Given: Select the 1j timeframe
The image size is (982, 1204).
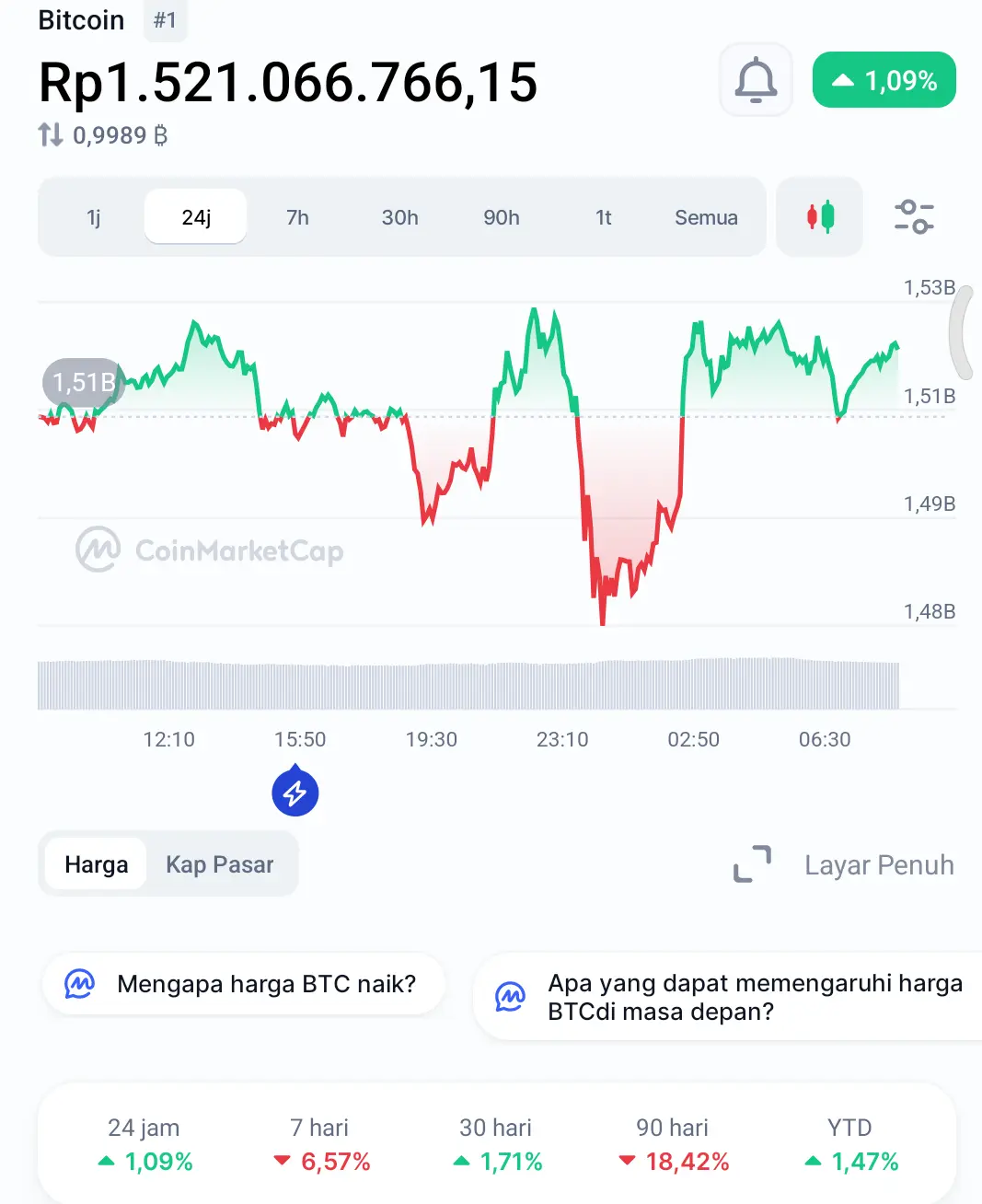Looking at the screenshot, I should click(93, 217).
